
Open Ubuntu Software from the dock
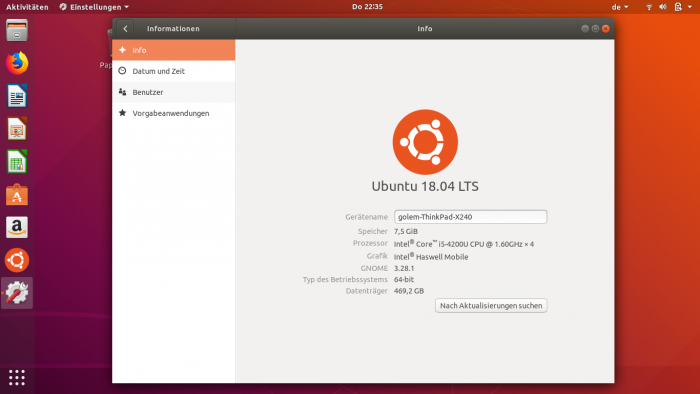point(17,195)
